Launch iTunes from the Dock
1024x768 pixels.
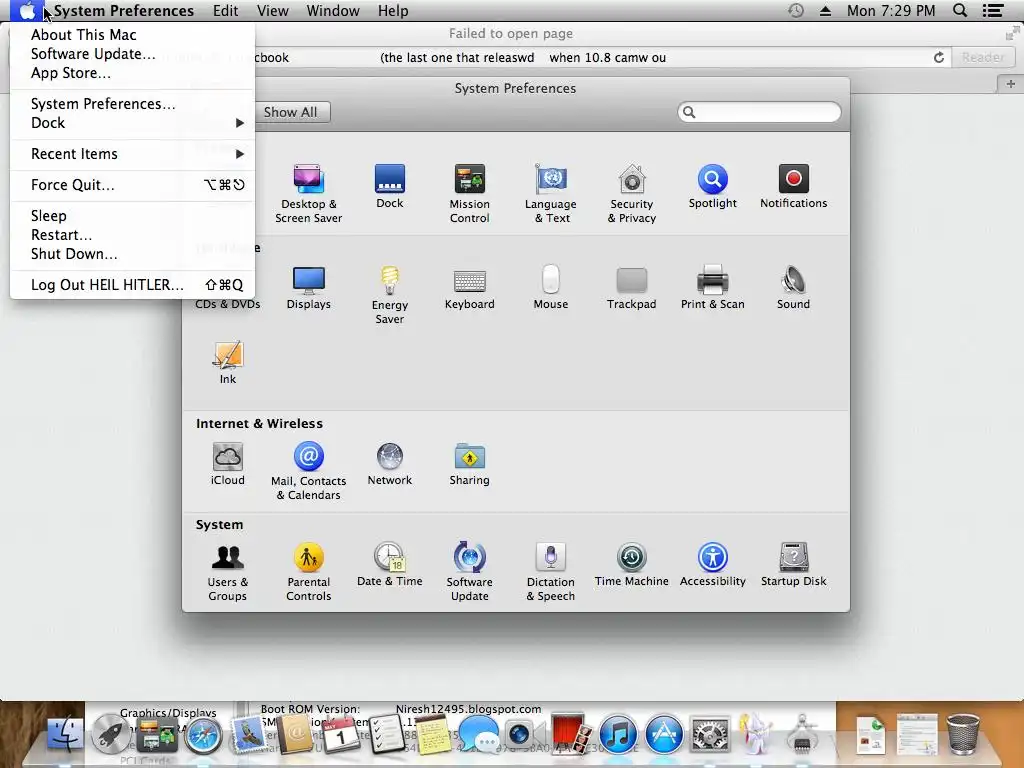tap(617, 735)
